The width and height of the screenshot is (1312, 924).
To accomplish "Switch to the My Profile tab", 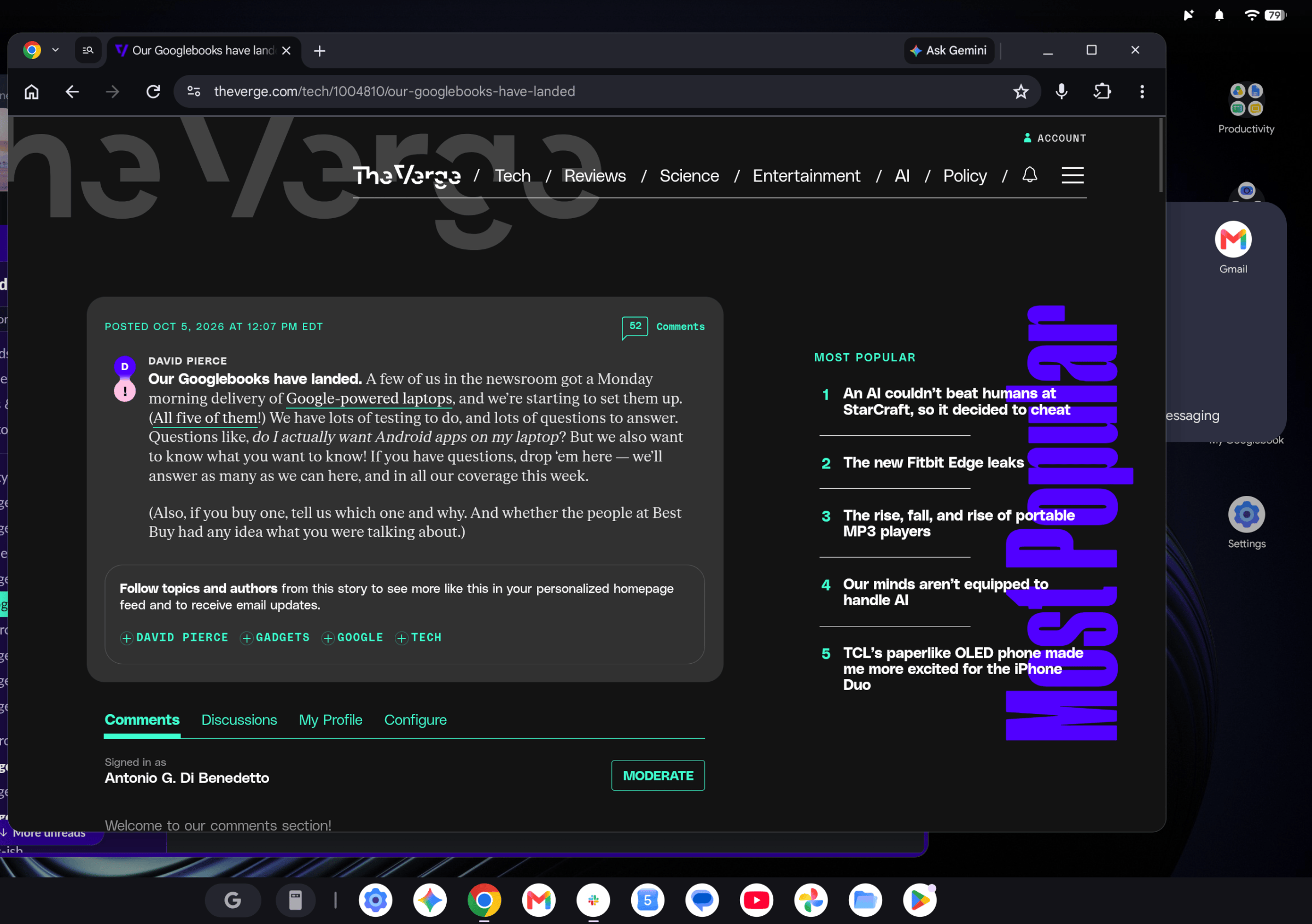I will coord(330,720).
